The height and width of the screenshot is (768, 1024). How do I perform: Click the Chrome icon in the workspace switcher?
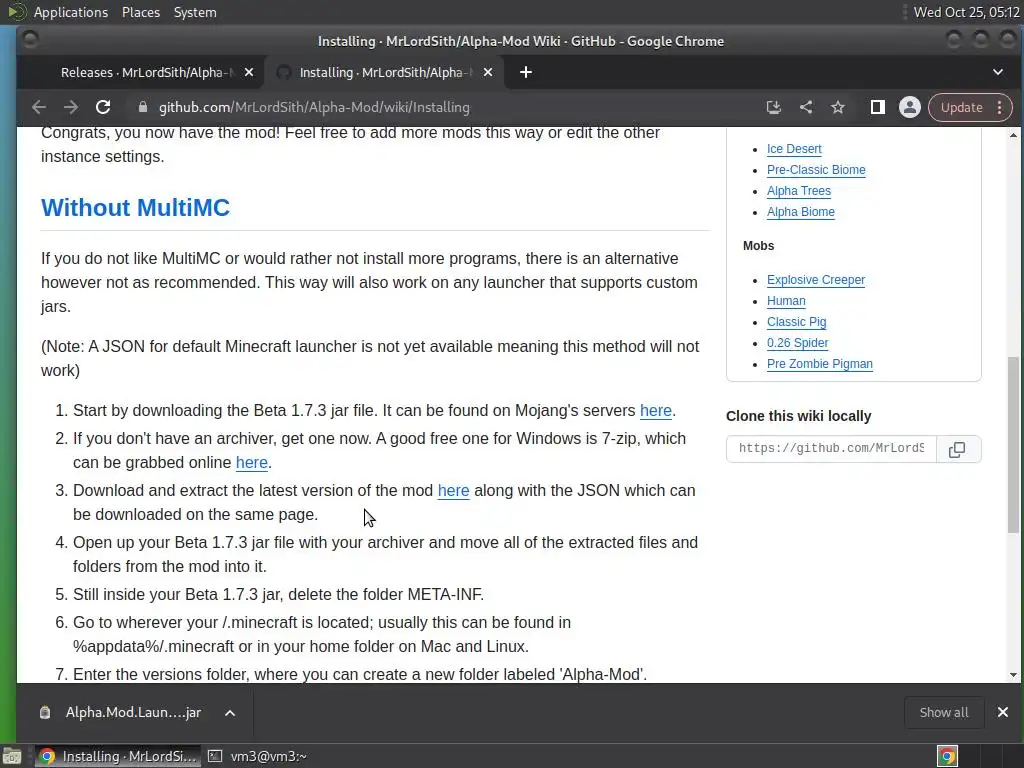click(x=947, y=756)
